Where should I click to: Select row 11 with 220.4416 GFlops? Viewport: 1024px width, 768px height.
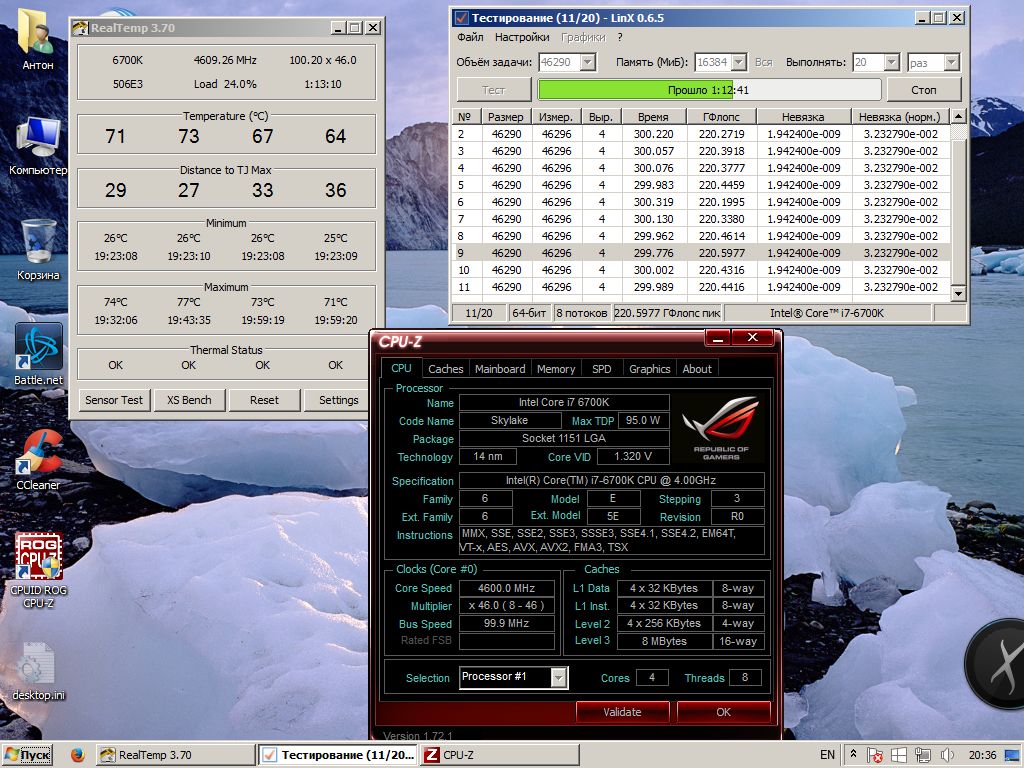point(701,287)
